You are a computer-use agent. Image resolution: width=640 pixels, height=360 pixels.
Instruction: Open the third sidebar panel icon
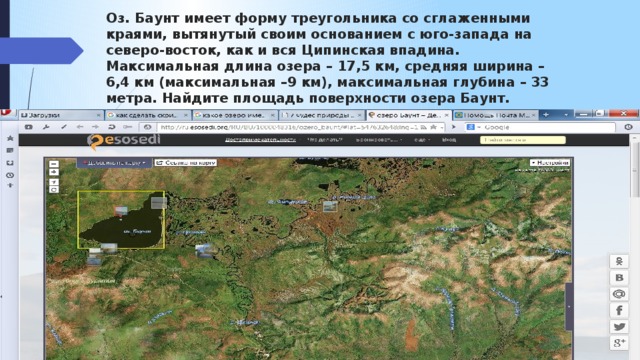coord(10,163)
